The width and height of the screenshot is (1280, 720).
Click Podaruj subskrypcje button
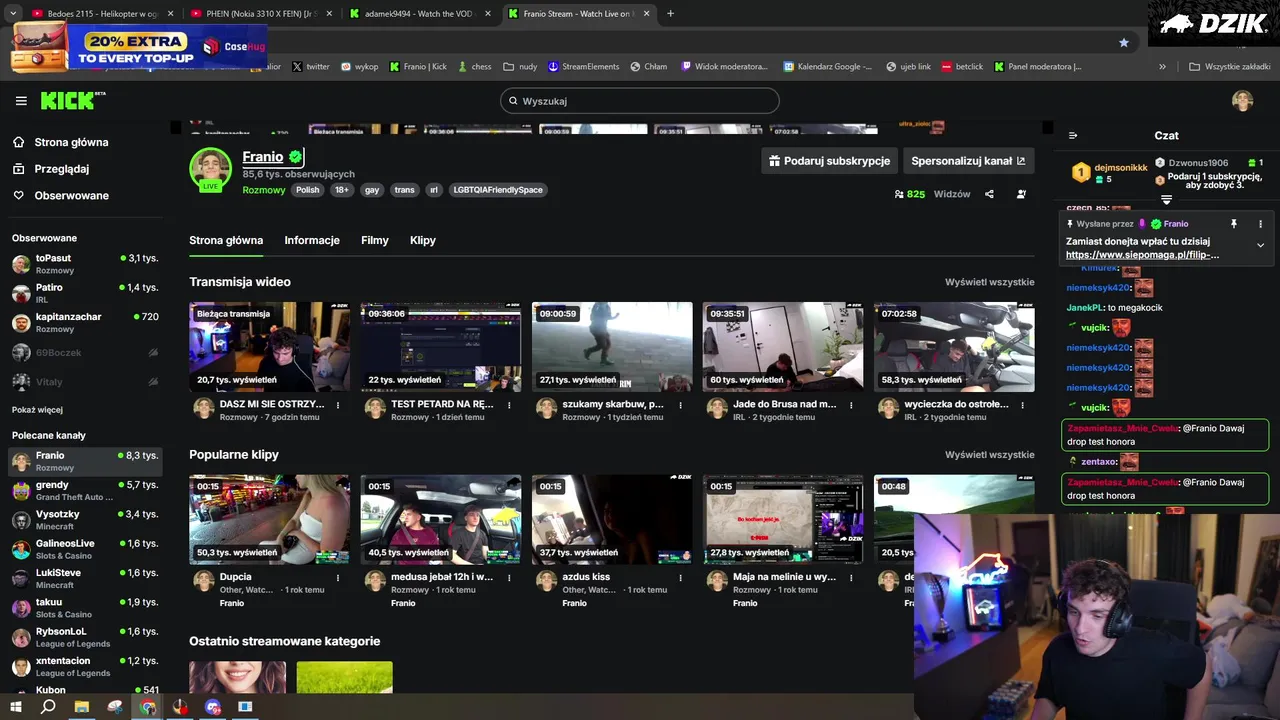829,161
